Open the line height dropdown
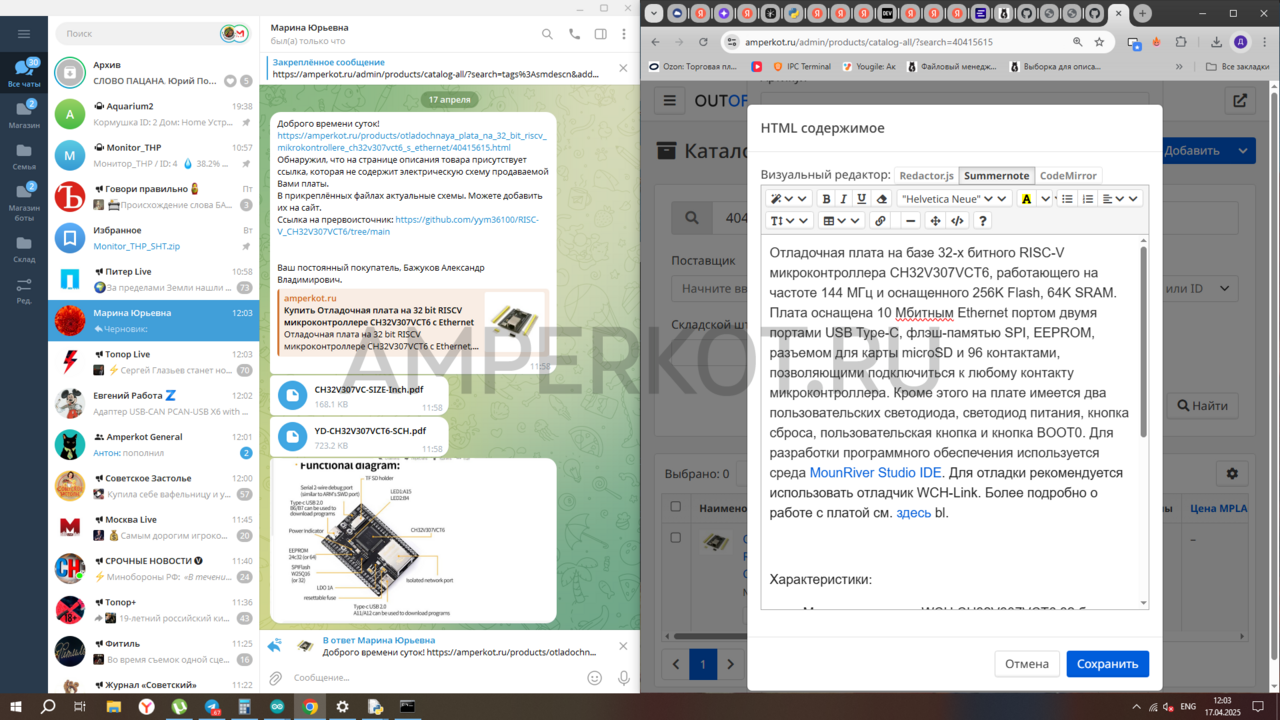Screen dimensions: 1280x720 coord(789,221)
